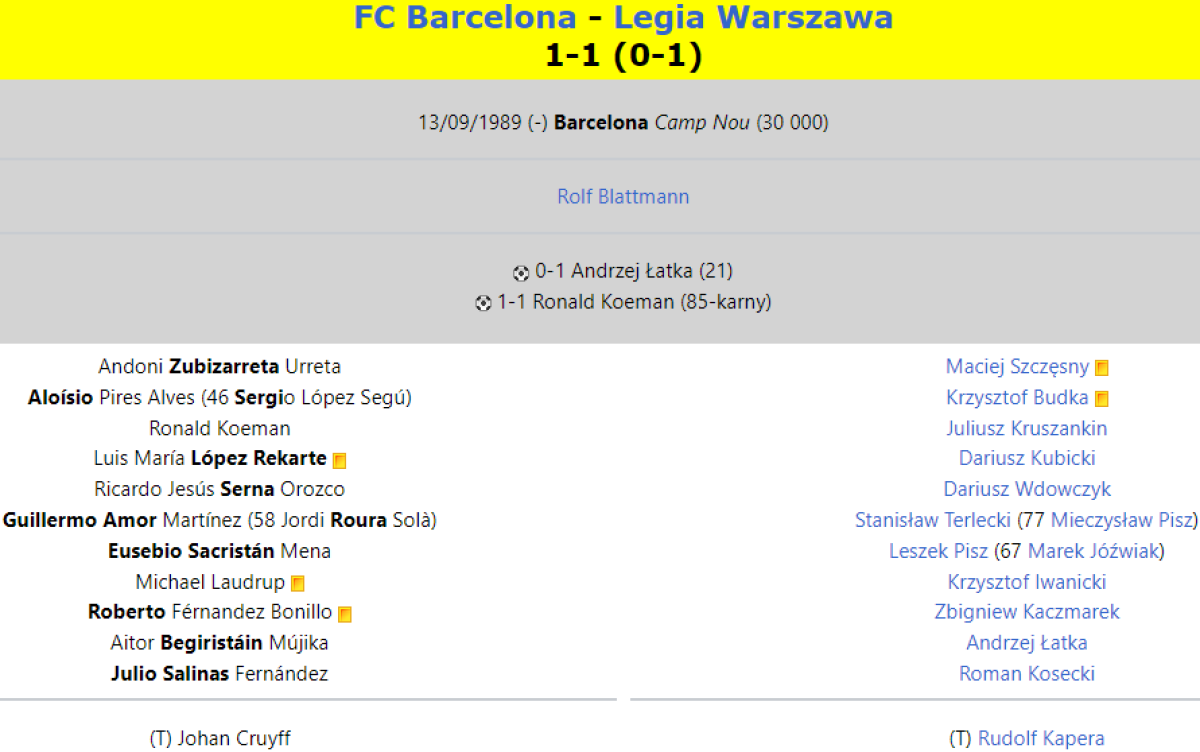Screen dimensions: 1200x752
Task: Click yellow card icon beside Krzysztof Budka
Action: pyautogui.click(x=1102, y=399)
